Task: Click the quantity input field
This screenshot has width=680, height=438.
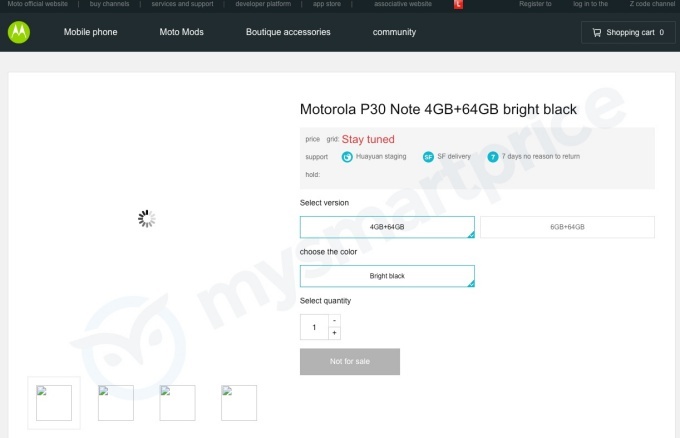Action: tap(314, 327)
